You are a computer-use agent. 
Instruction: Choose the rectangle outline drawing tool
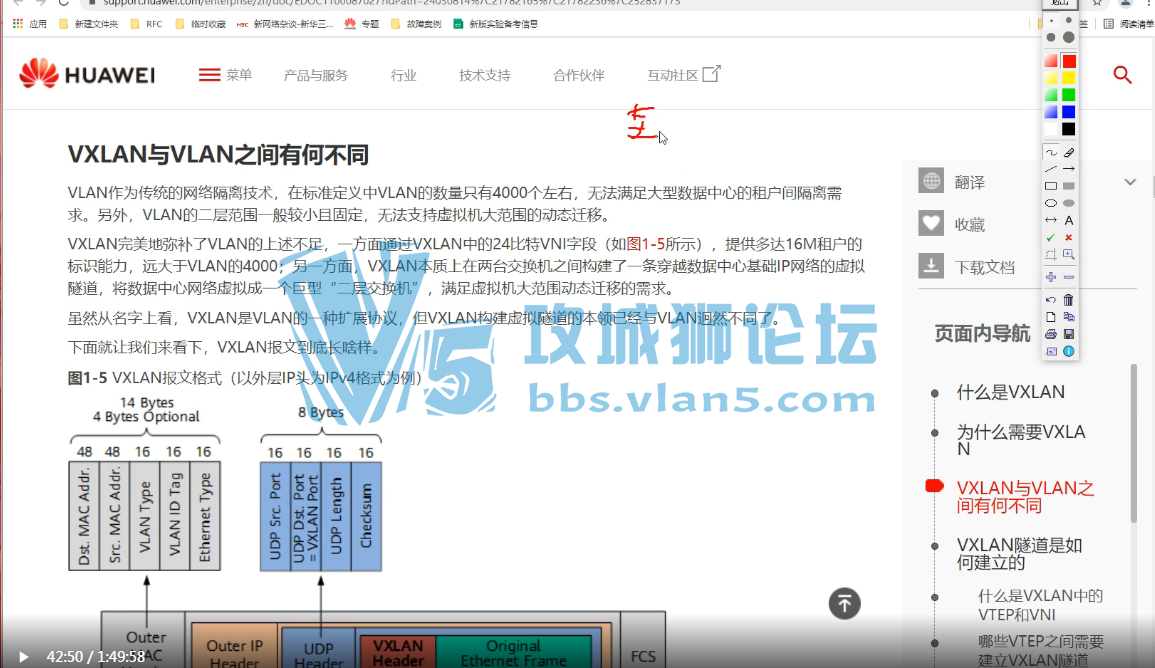(x=1051, y=186)
